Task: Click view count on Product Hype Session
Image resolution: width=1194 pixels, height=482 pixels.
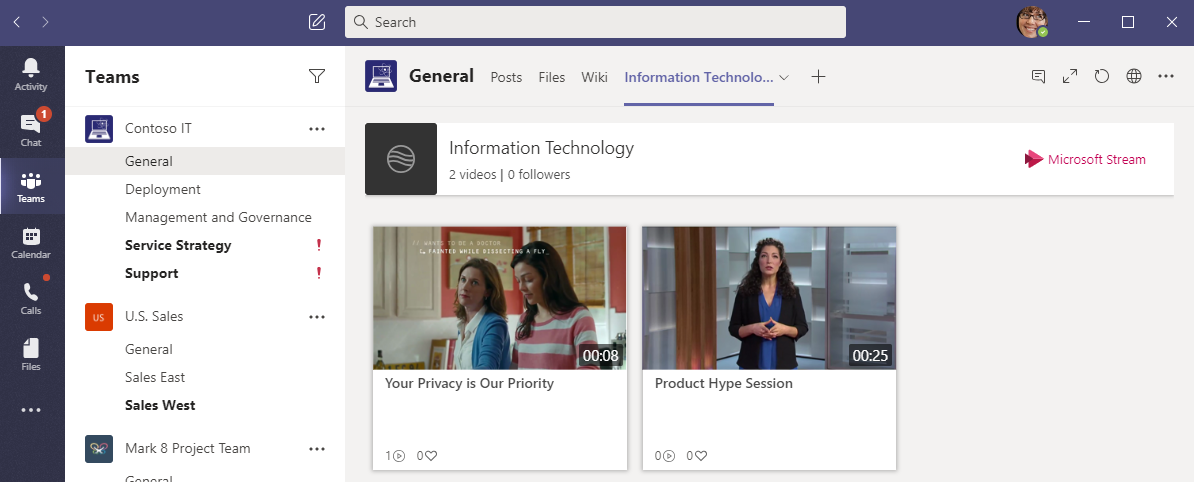Action: 665,455
